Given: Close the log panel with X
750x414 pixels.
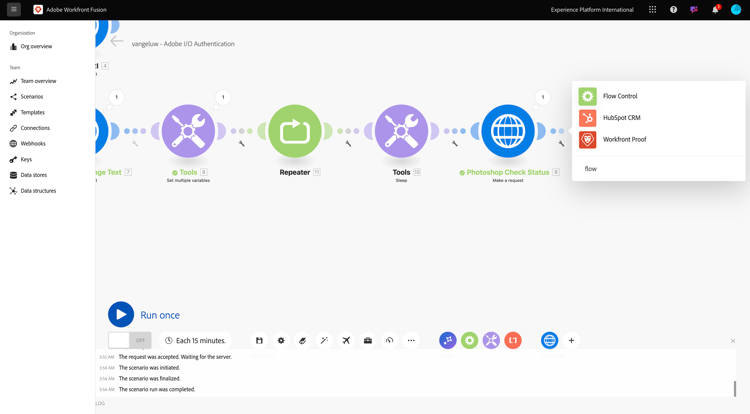Looking at the screenshot, I should point(733,341).
